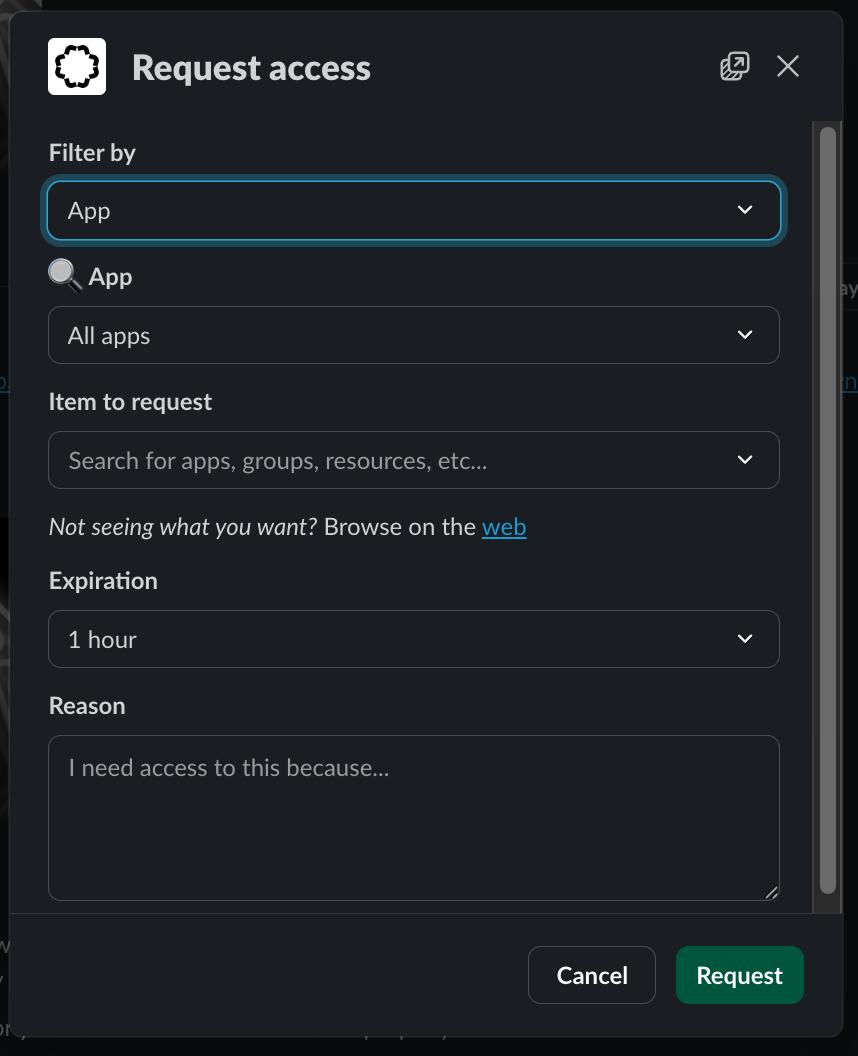Open the web link to browse items
This screenshot has height=1056, width=858.
[x=504, y=527]
